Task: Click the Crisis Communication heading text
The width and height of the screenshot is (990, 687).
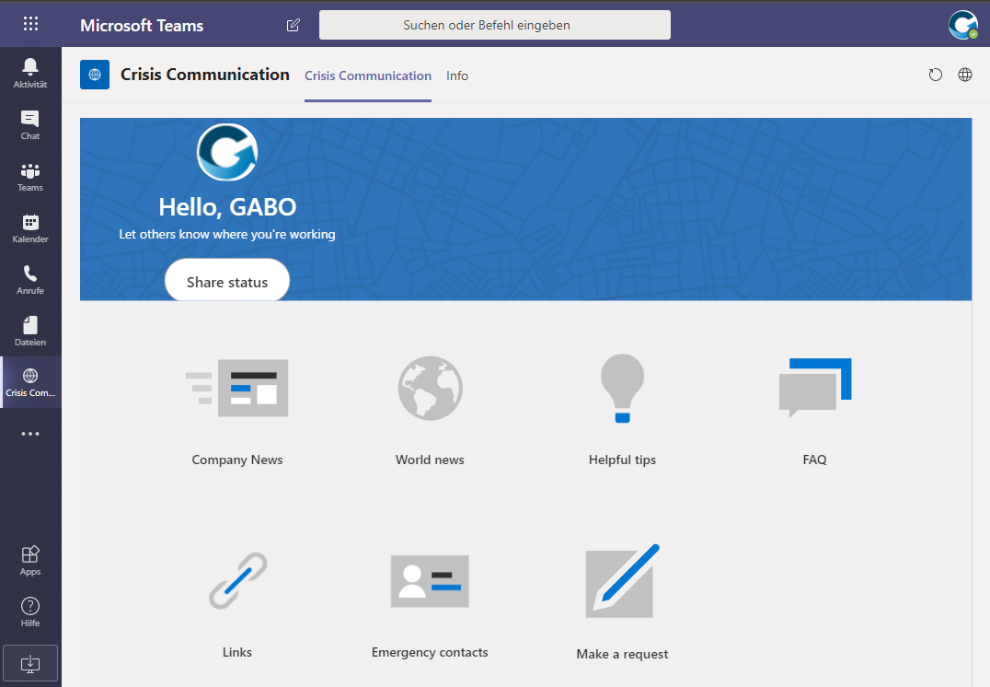Action: pos(205,75)
